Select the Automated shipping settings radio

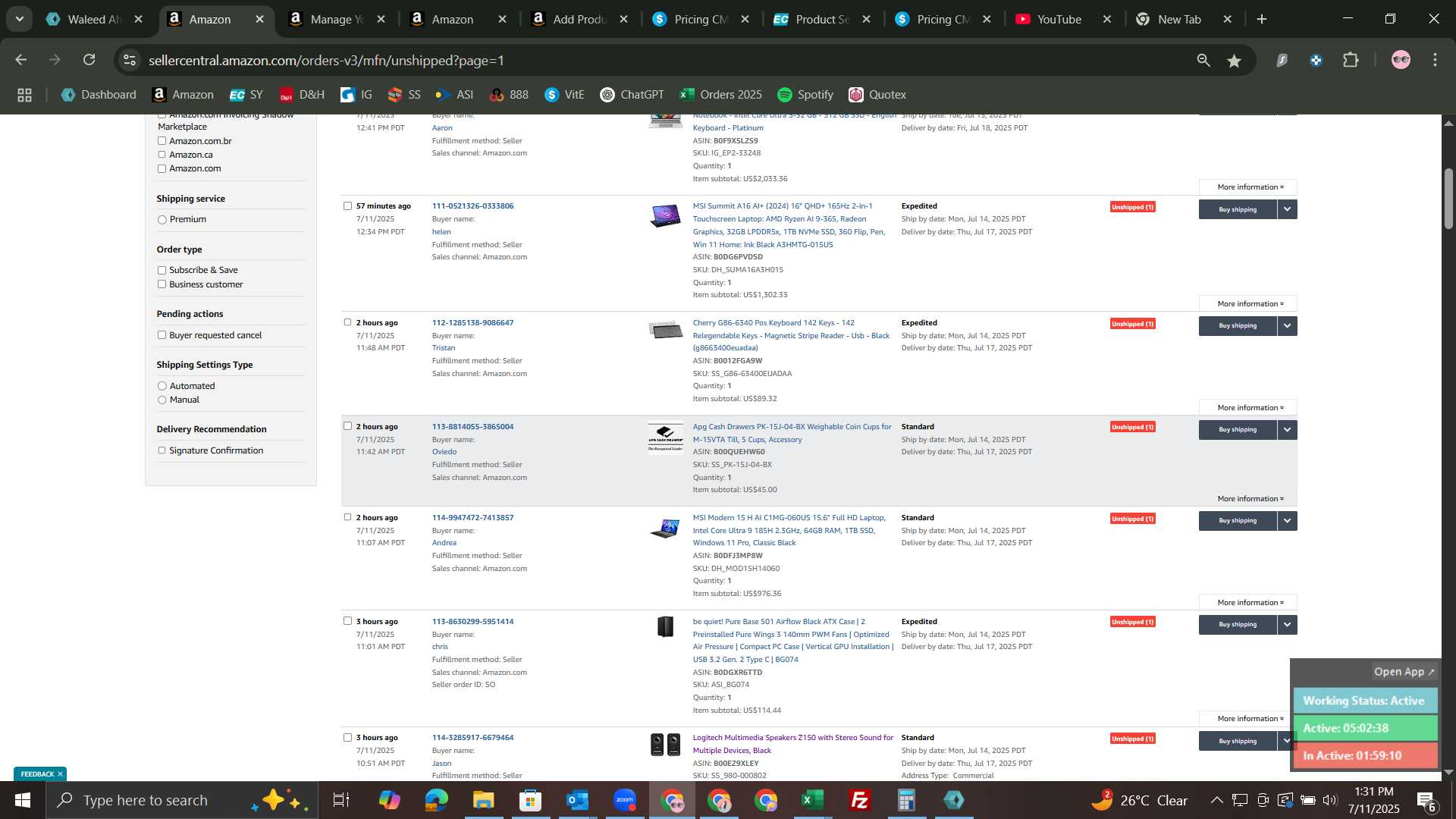(x=162, y=386)
